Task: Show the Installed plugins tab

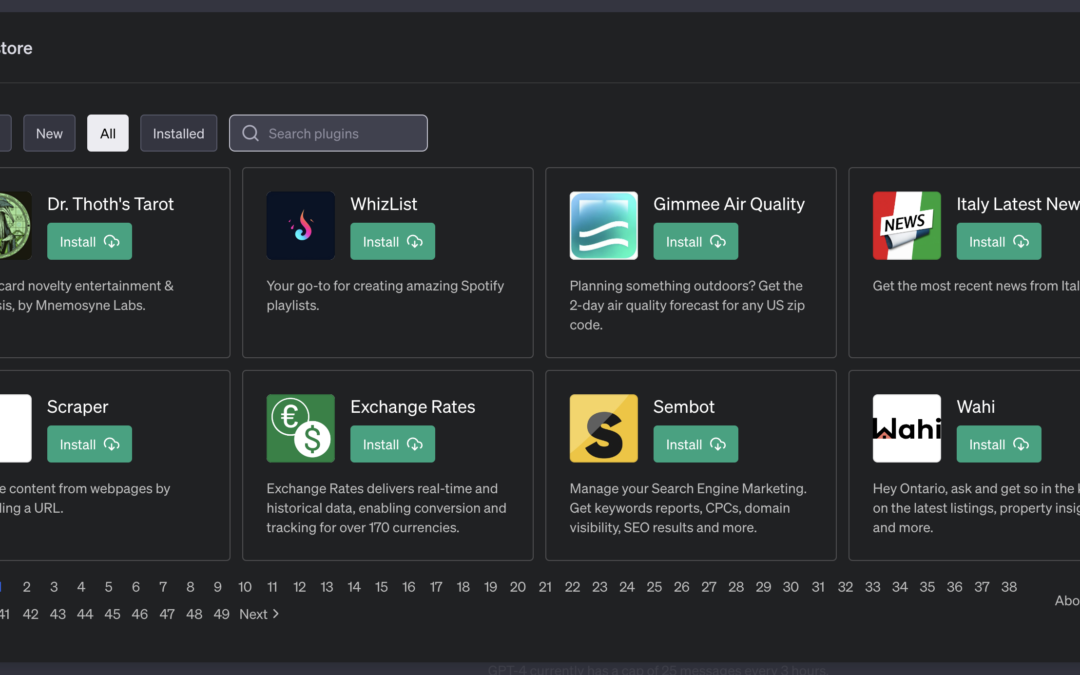Action: (x=178, y=133)
